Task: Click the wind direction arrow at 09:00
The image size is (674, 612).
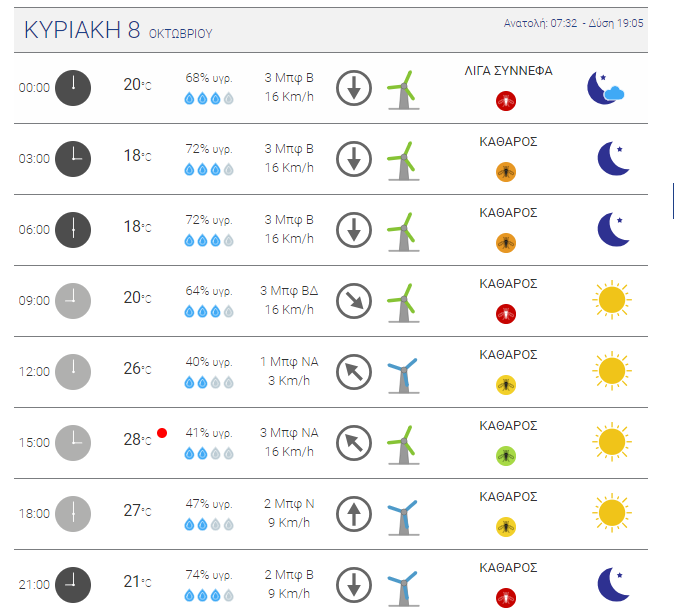Action: coord(353,300)
